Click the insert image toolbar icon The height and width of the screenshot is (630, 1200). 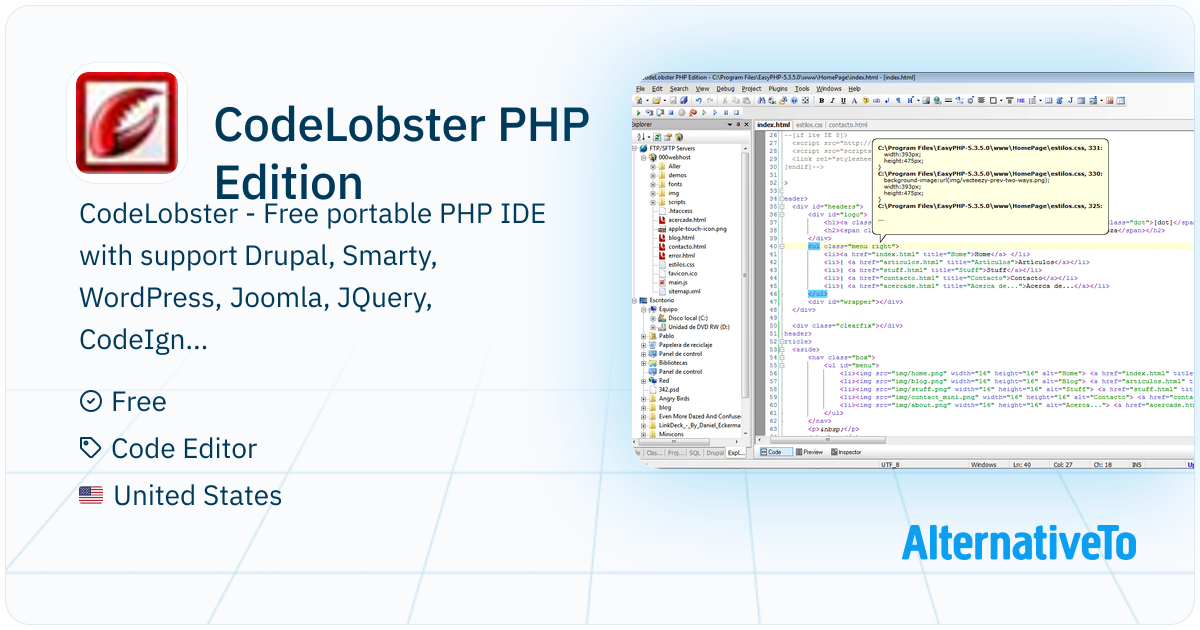926,100
